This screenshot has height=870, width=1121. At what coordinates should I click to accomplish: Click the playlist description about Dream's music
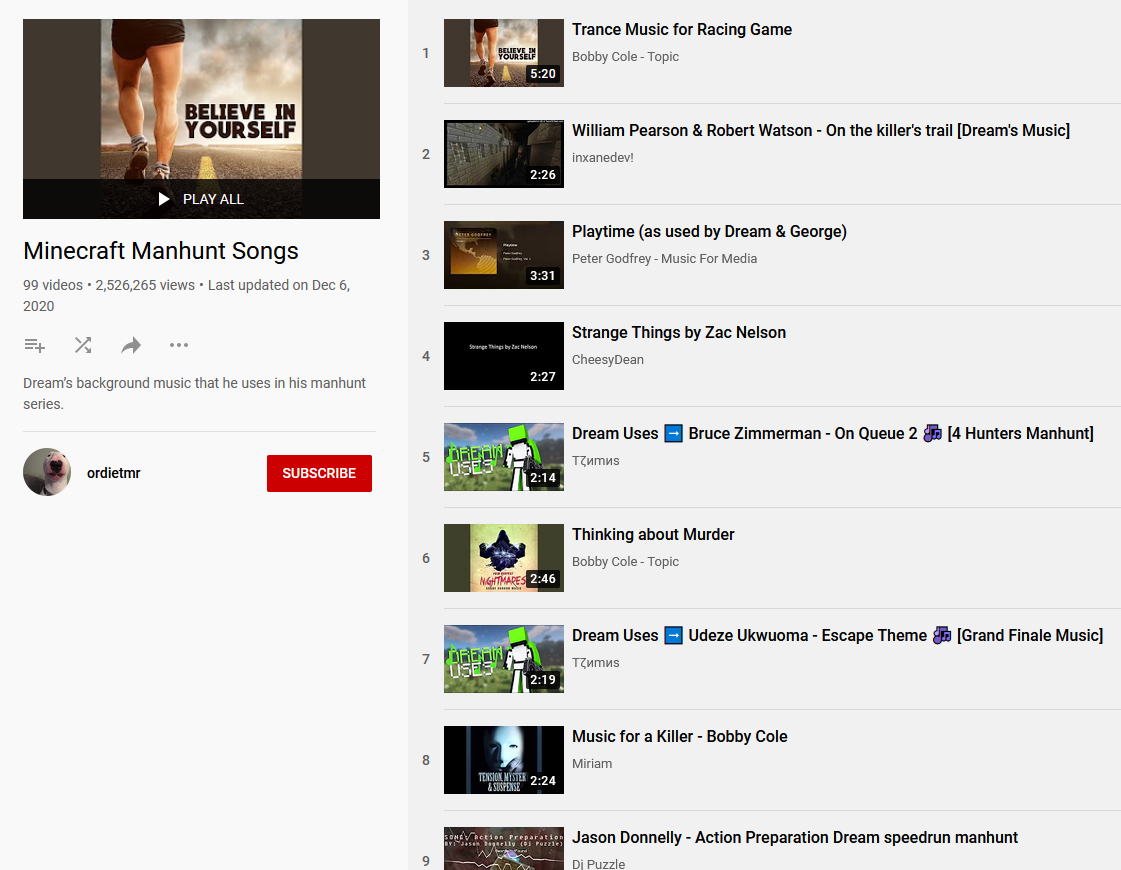tap(194, 393)
